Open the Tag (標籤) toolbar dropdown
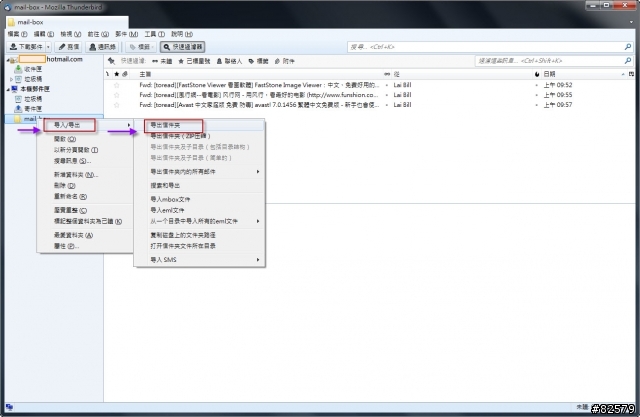This screenshot has width=640, height=417. click(141, 47)
